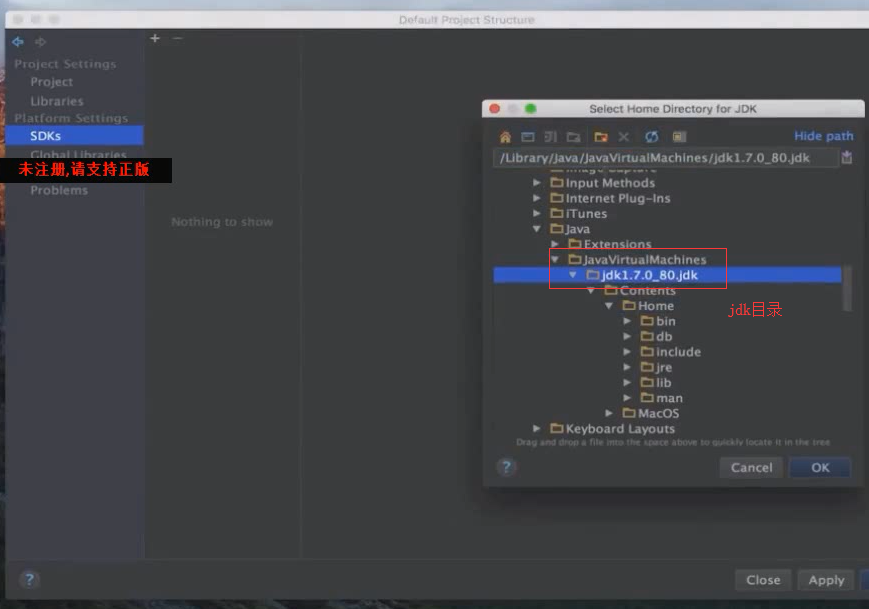Click the Delete (X) icon in chooser toolbar
The width and height of the screenshot is (869, 609).
(623, 136)
